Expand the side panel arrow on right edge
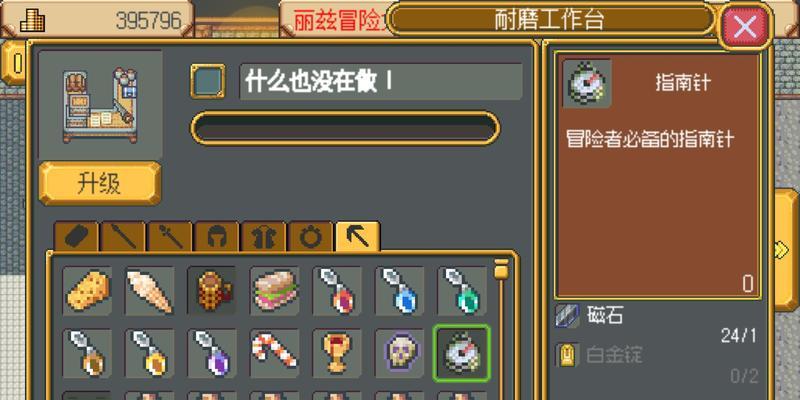 pyautogui.click(x=785, y=250)
